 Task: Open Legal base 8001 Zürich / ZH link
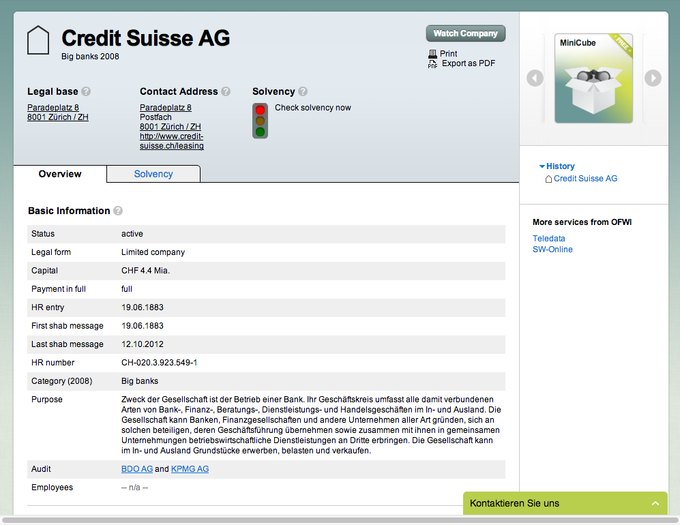coord(58,117)
